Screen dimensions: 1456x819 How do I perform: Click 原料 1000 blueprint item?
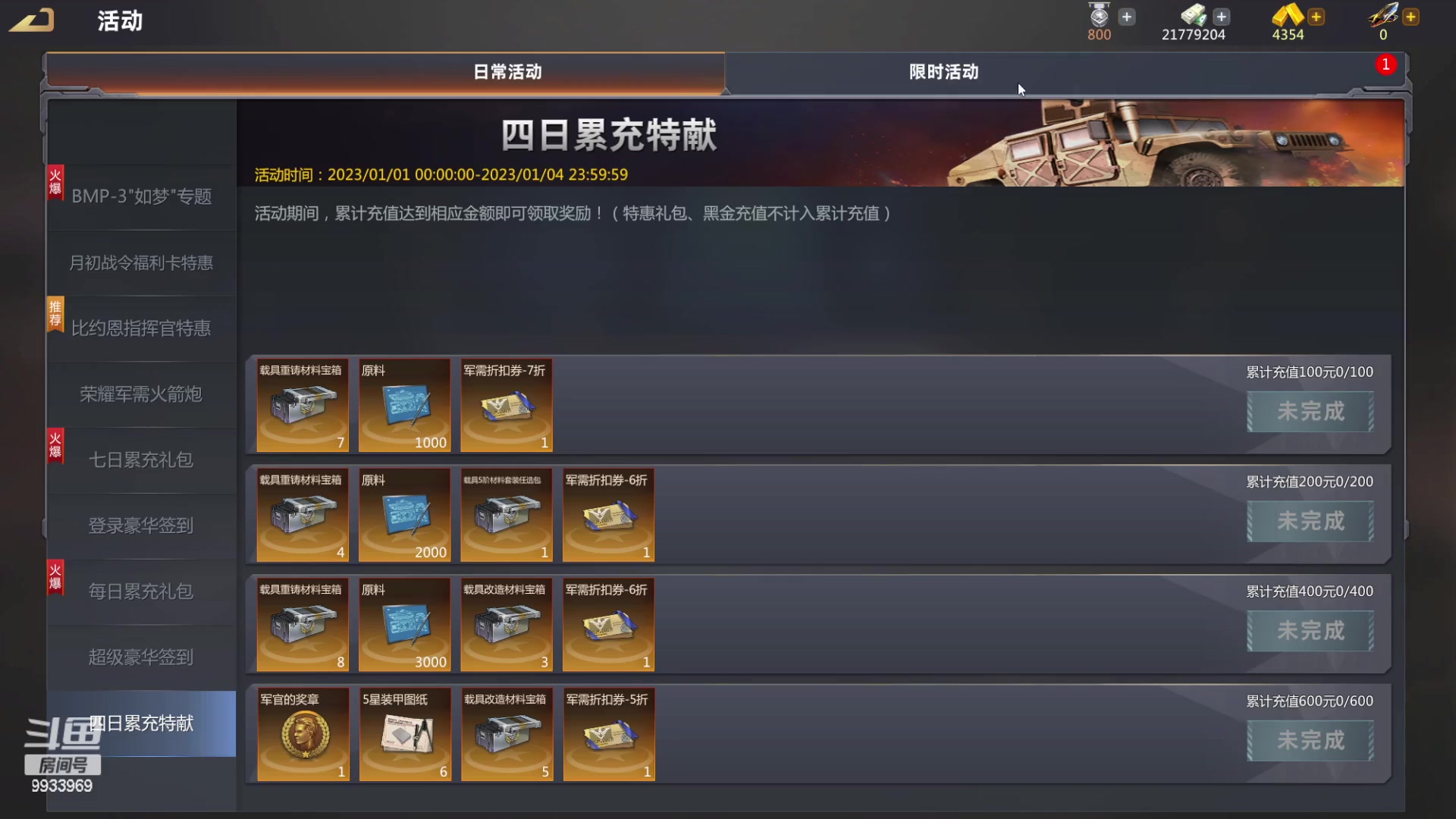pyautogui.click(x=405, y=405)
